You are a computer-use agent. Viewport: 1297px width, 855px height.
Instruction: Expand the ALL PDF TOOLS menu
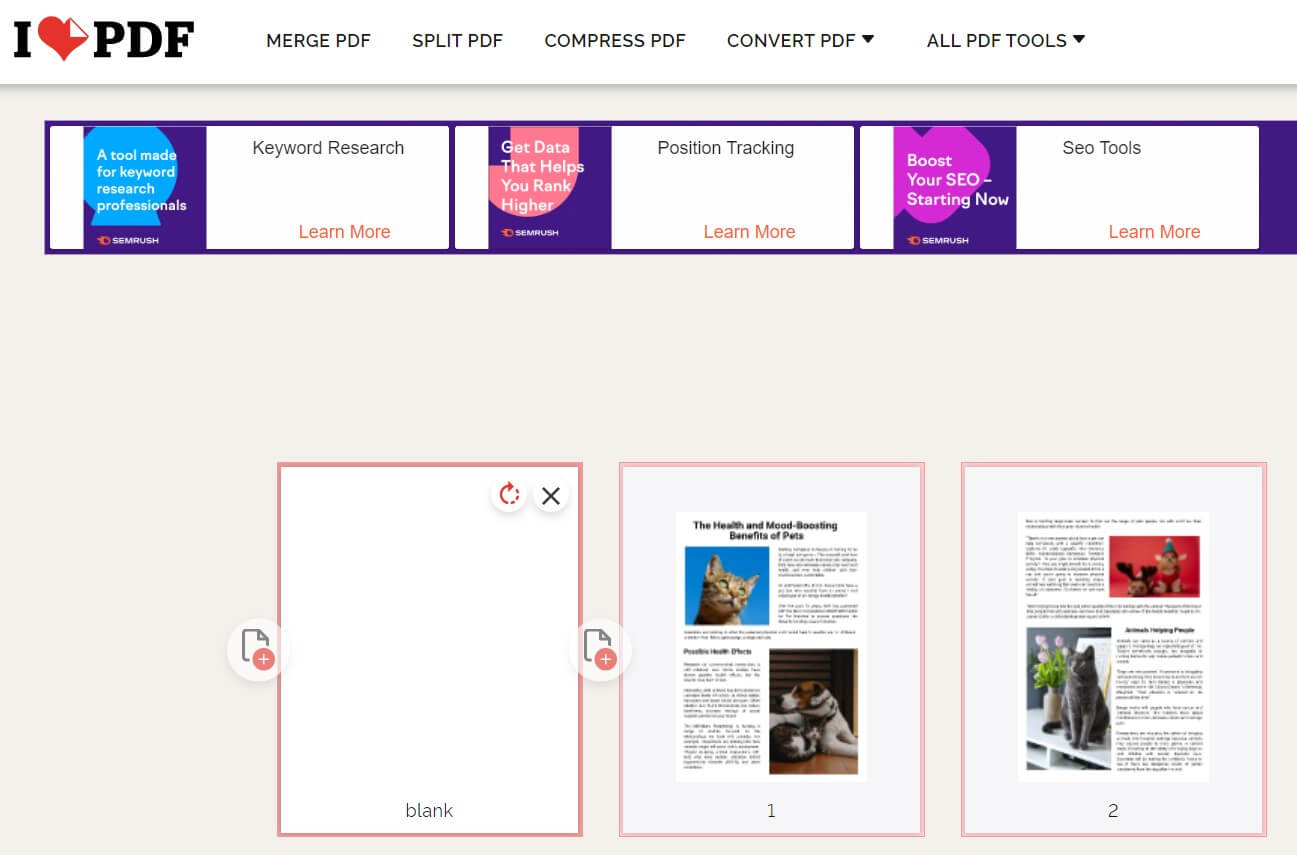coord(1004,40)
